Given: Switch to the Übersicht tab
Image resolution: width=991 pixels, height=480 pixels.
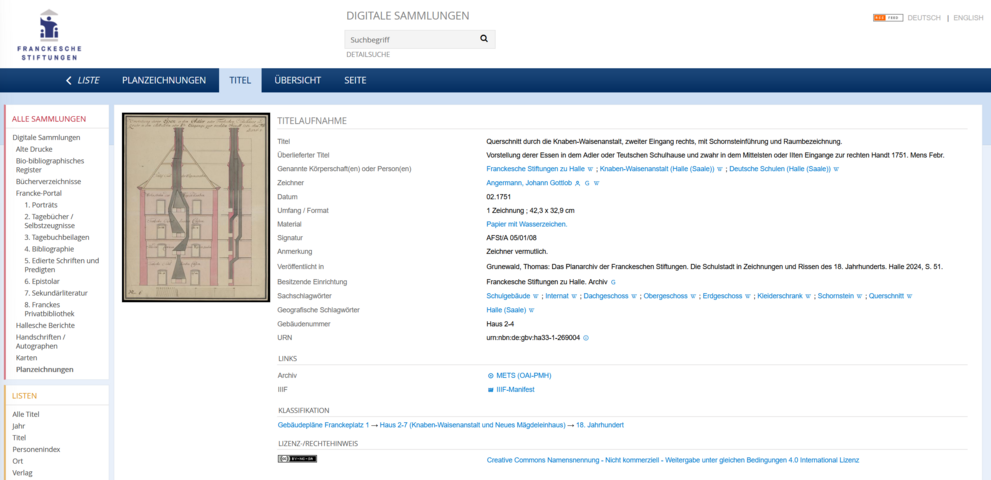Looking at the screenshot, I should pos(297,80).
